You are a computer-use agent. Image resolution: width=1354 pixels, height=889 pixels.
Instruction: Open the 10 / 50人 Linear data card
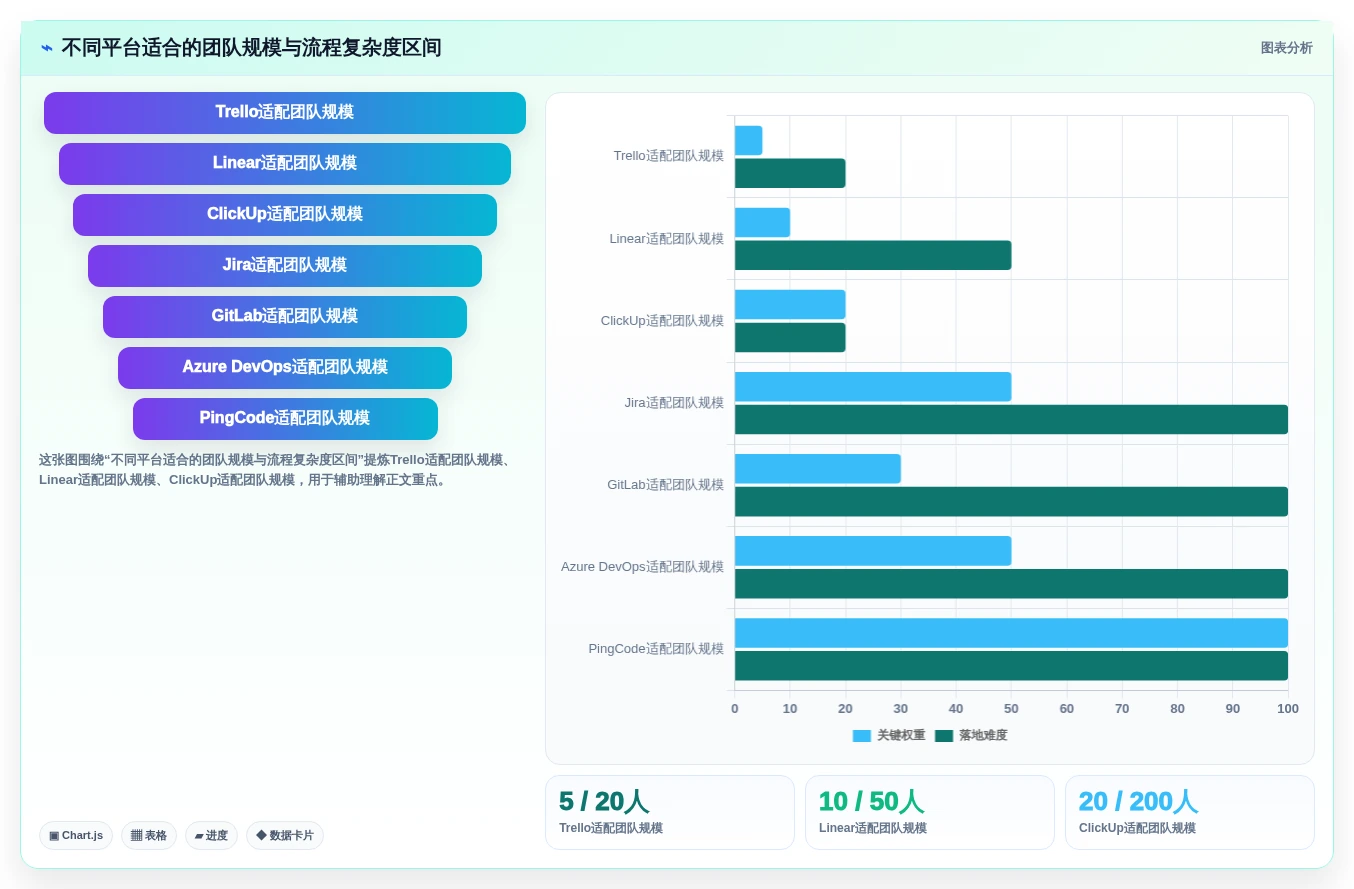click(x=930, y=812)
